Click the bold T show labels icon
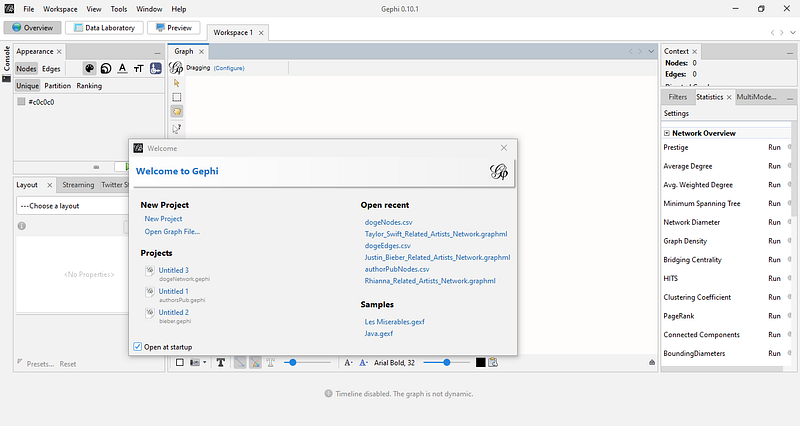The width and height of the screenshot is (800, 426). click(x=220, y=362)
